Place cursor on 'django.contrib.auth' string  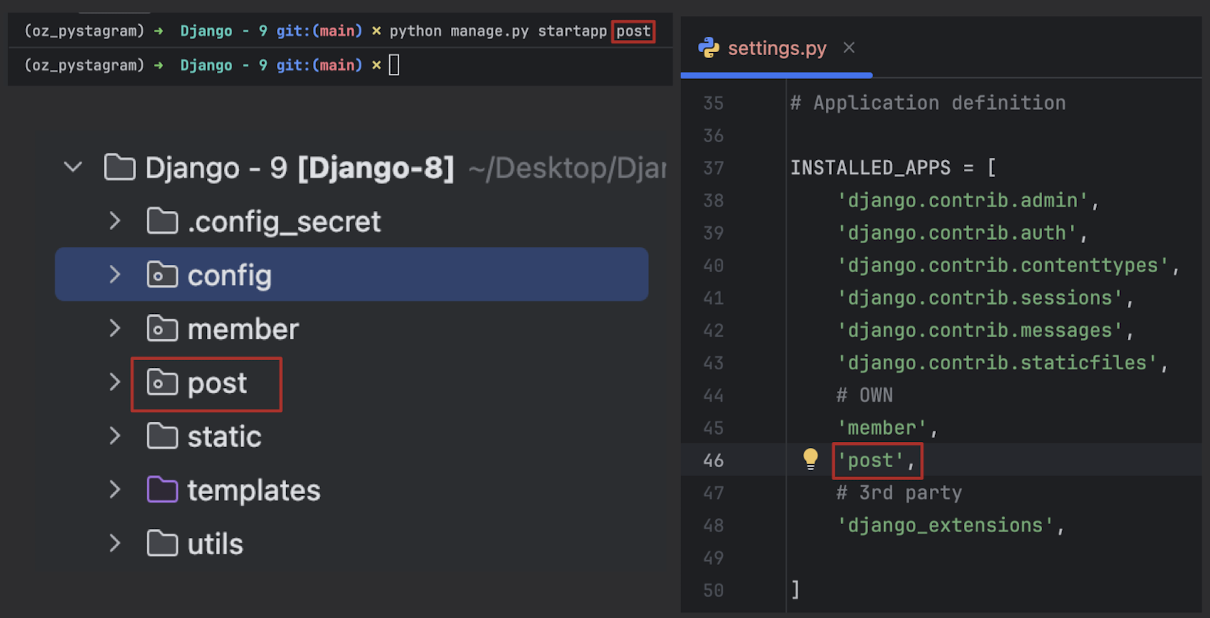[x=957, y=233]
